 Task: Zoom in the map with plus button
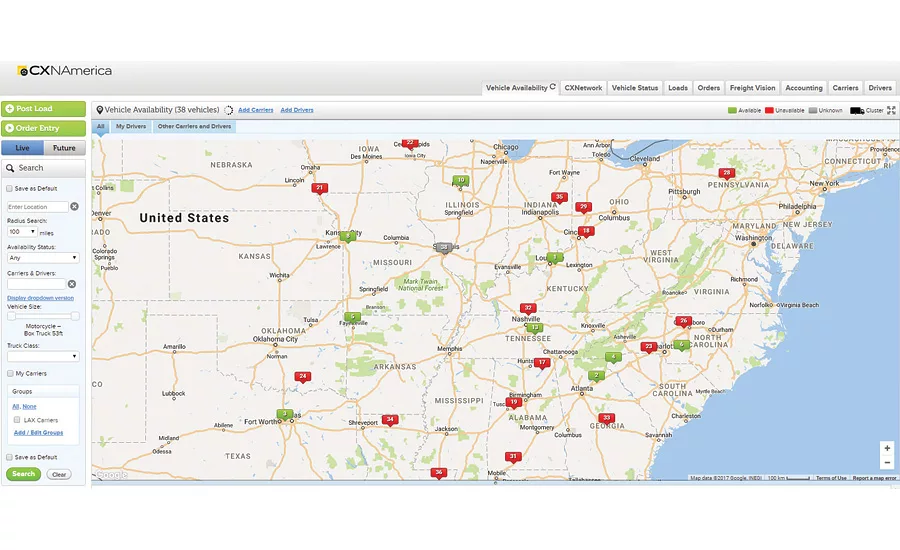coord(887,448)
